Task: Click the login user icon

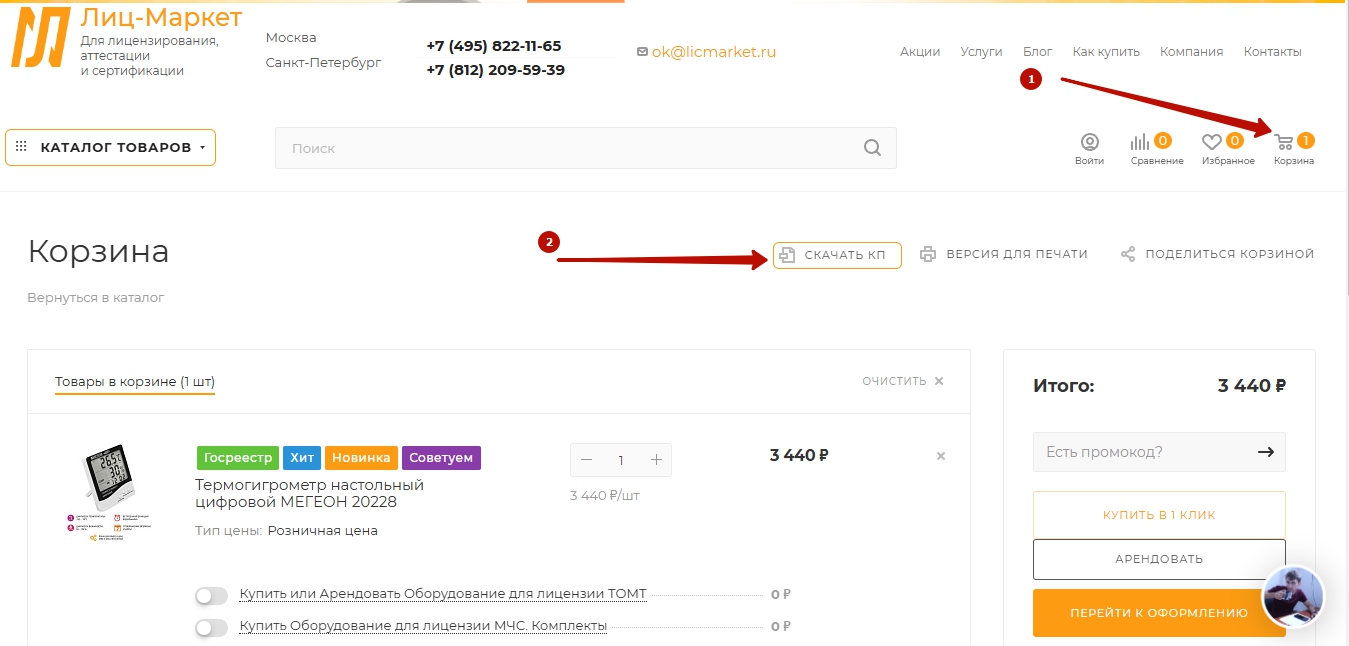Action: point(1089,142)
